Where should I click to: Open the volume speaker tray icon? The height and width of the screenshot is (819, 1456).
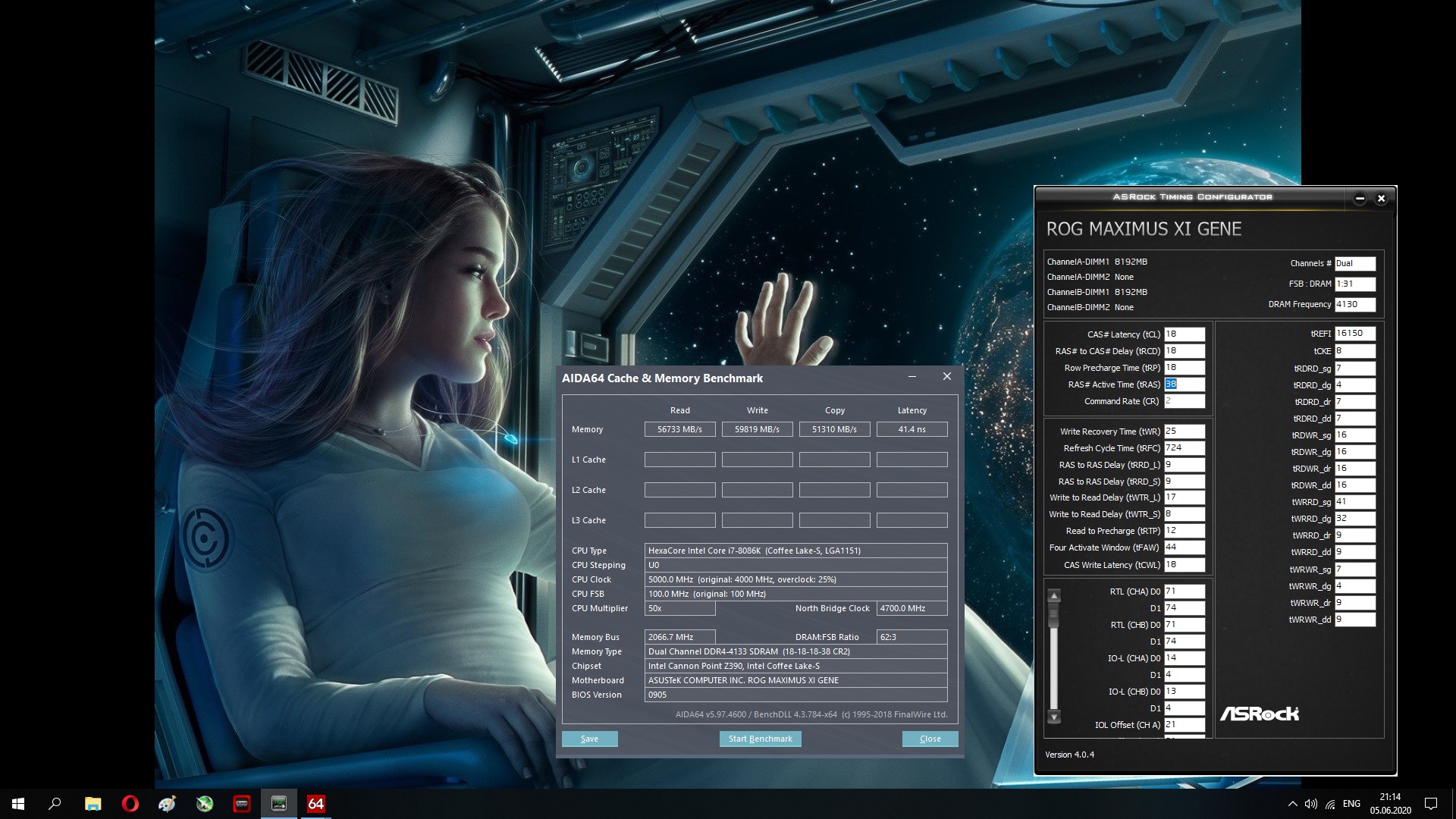(x=1311, y=804)
